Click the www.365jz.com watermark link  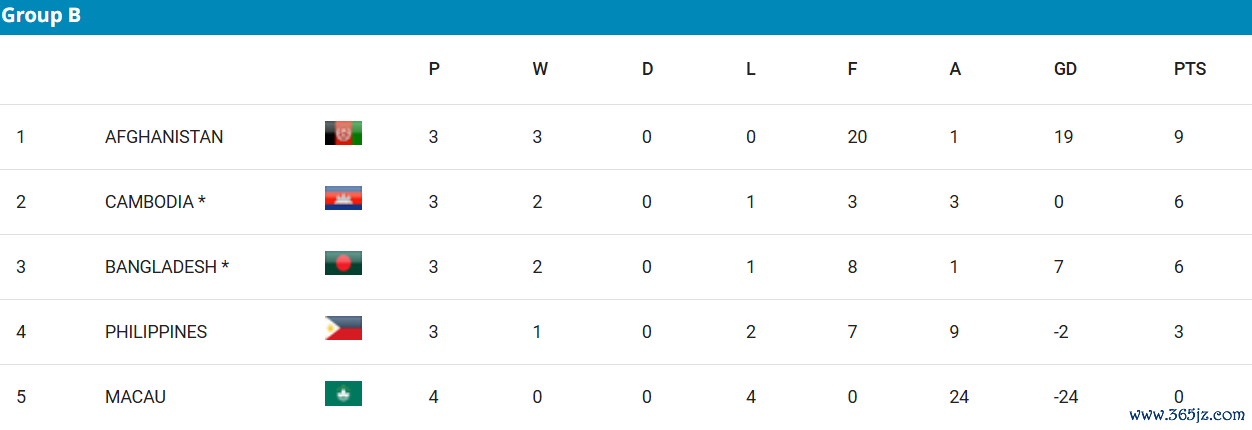pos(1187,414)
